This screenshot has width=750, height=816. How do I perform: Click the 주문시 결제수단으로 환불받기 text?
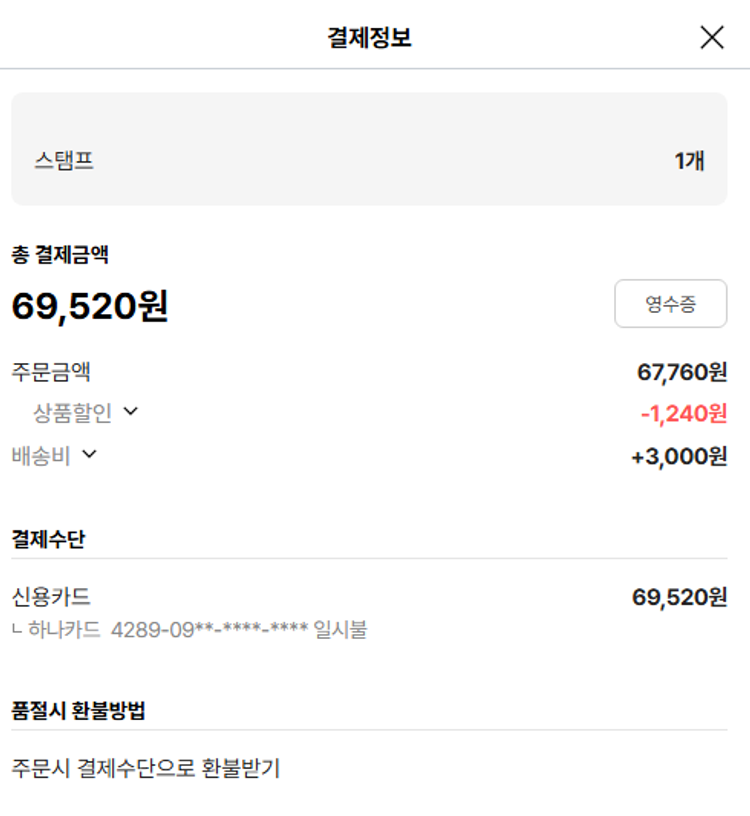click(x=146, y=768)
